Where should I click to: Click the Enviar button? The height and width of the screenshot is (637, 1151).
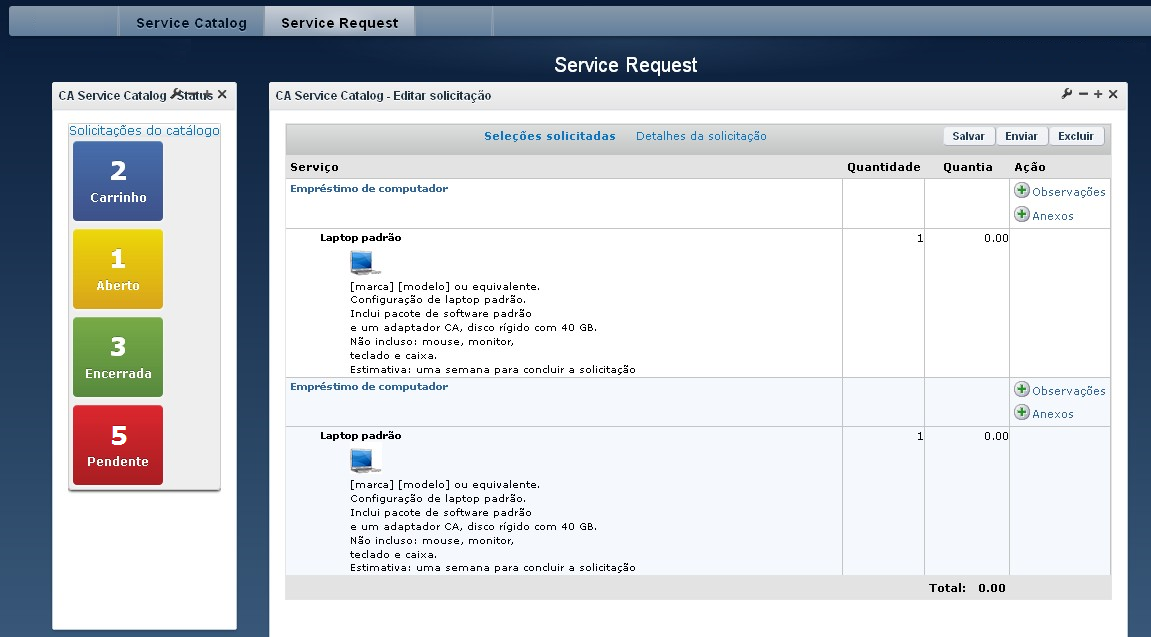pos(1022,135)
